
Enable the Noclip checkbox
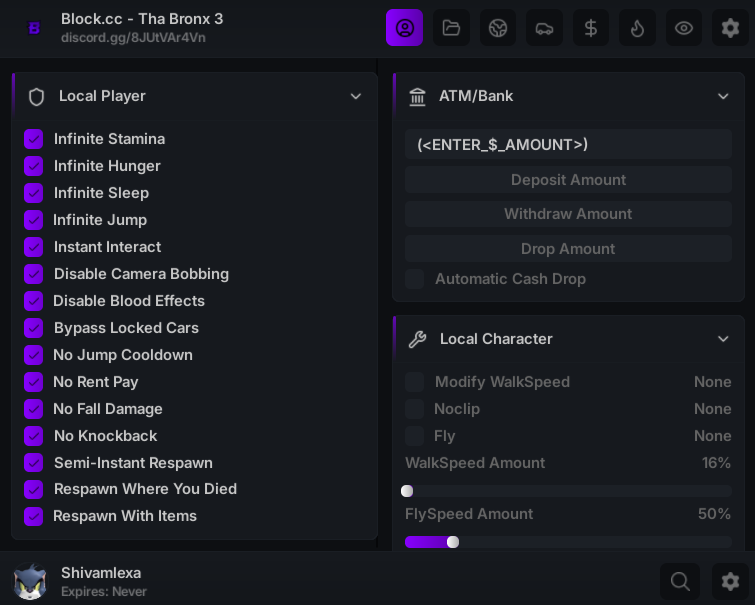(x=415, y=409)
